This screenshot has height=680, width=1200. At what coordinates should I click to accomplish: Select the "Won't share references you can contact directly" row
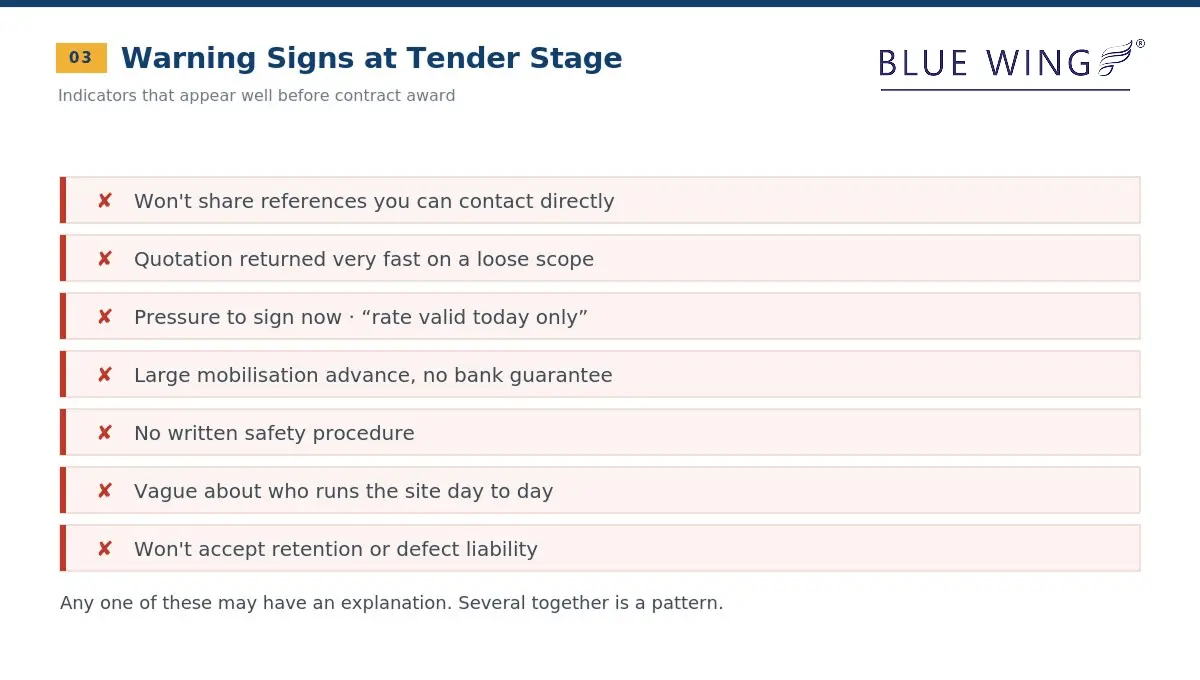[600, 200]
